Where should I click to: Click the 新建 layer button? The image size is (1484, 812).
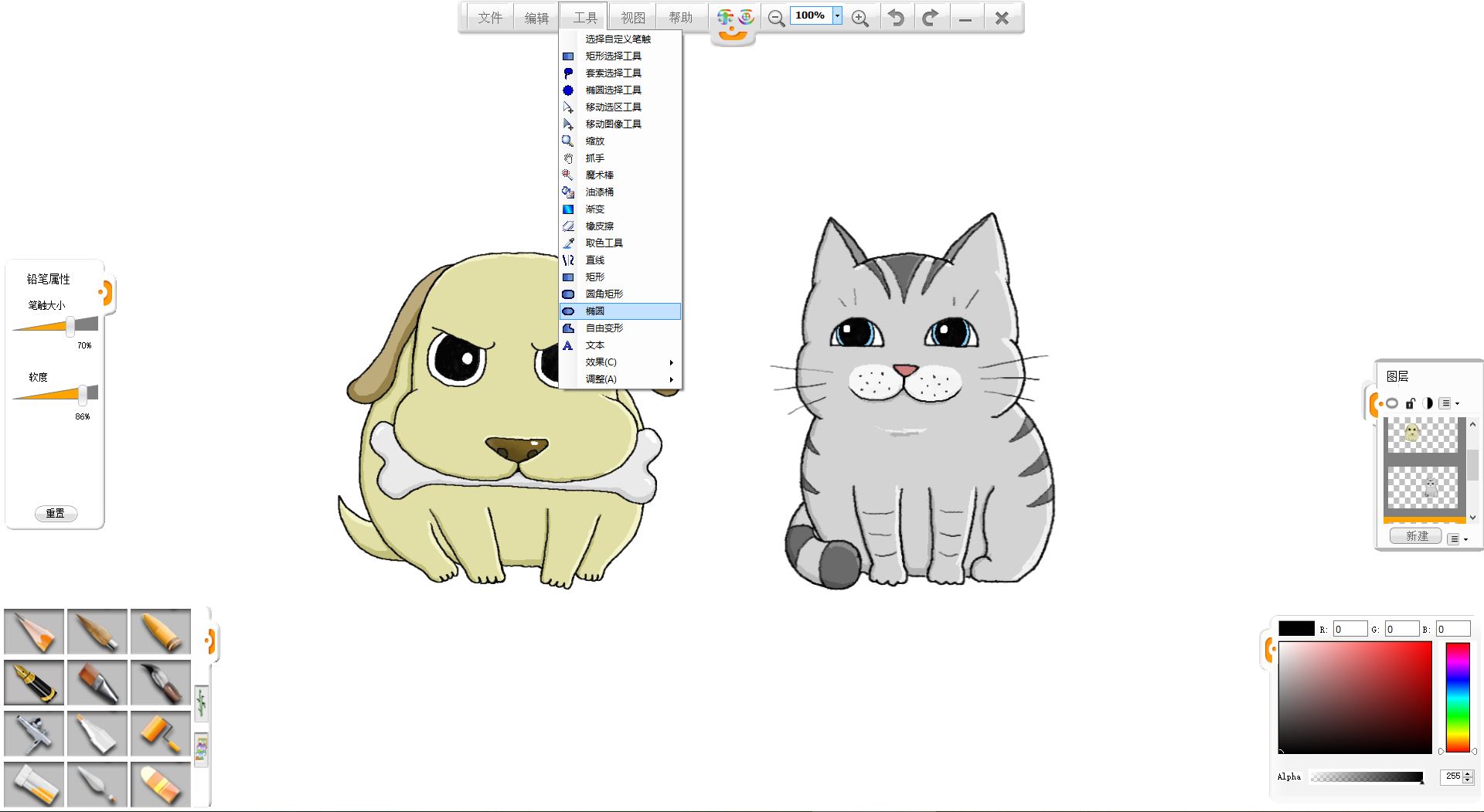pyautogui.click(x=1416, y=536)
